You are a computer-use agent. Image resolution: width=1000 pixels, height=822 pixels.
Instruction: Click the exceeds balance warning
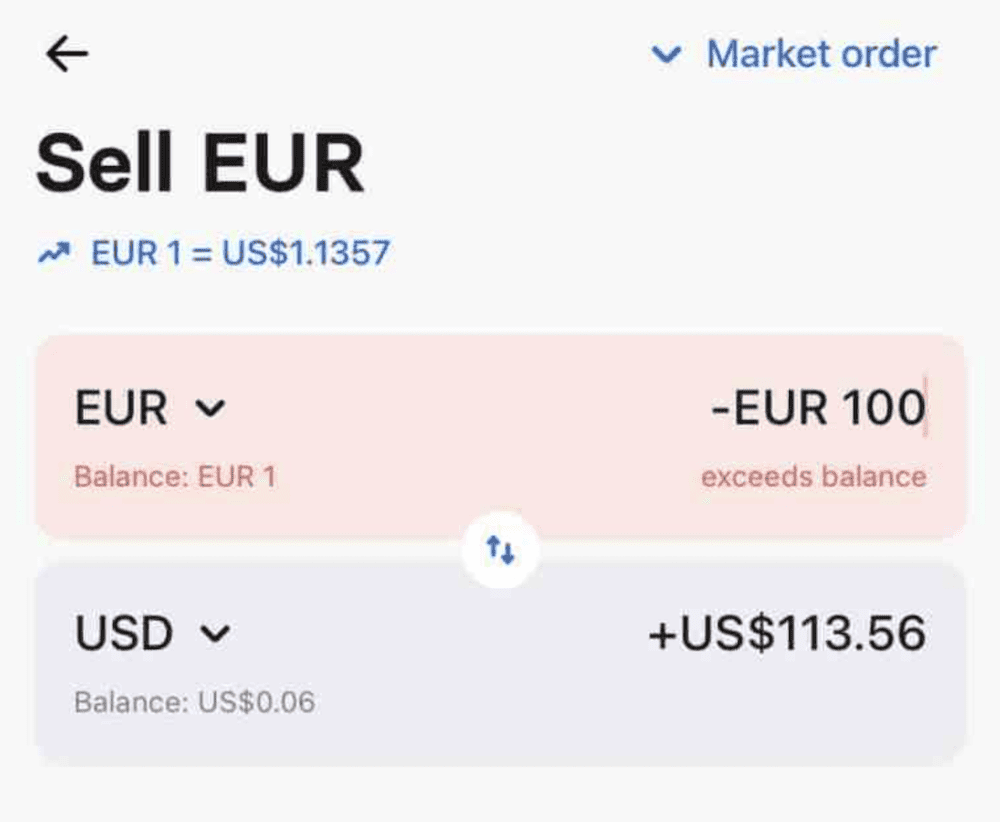(813, 477)
